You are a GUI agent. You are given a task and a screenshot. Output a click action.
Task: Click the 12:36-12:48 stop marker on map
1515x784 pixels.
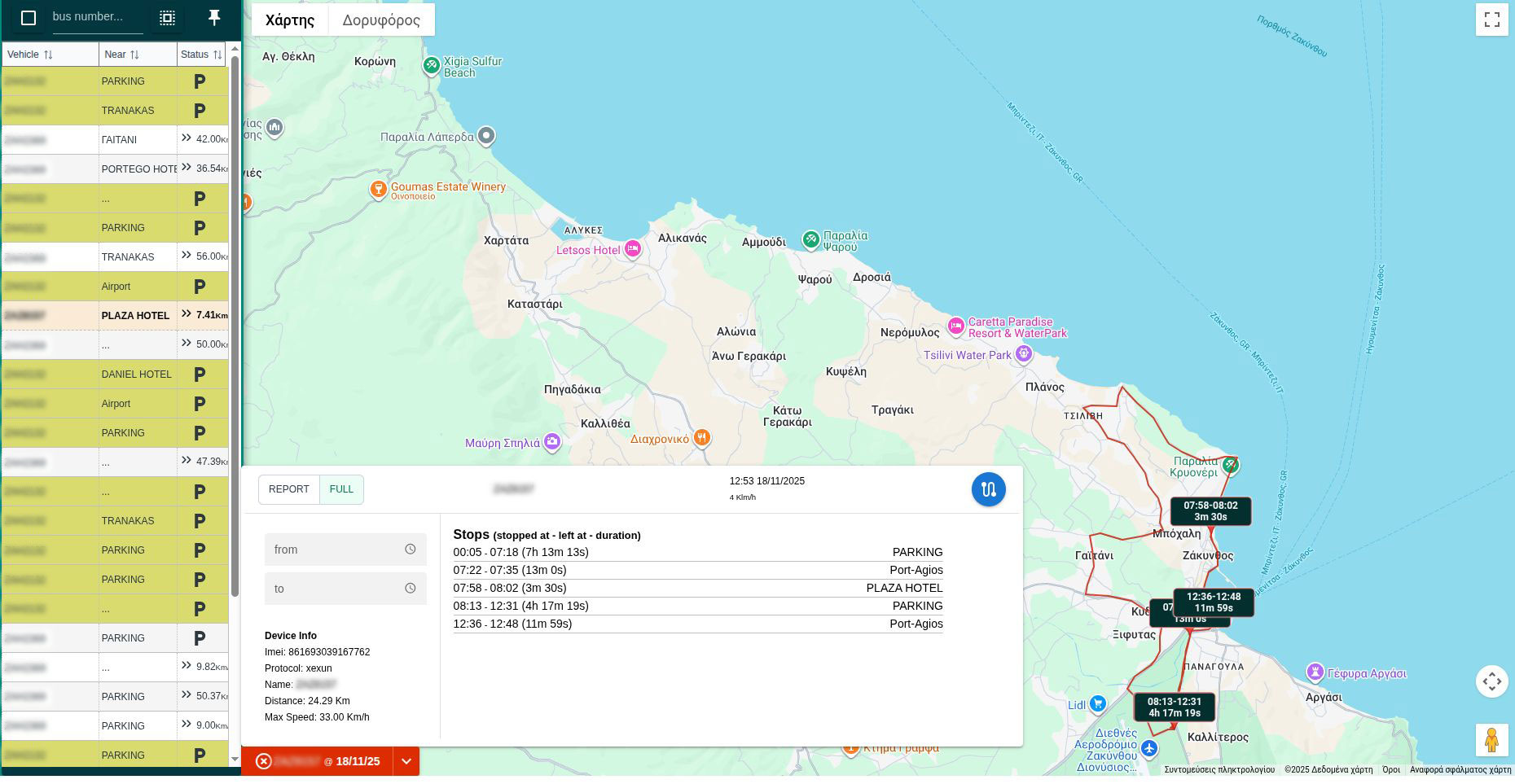[x=1214, y=602]
